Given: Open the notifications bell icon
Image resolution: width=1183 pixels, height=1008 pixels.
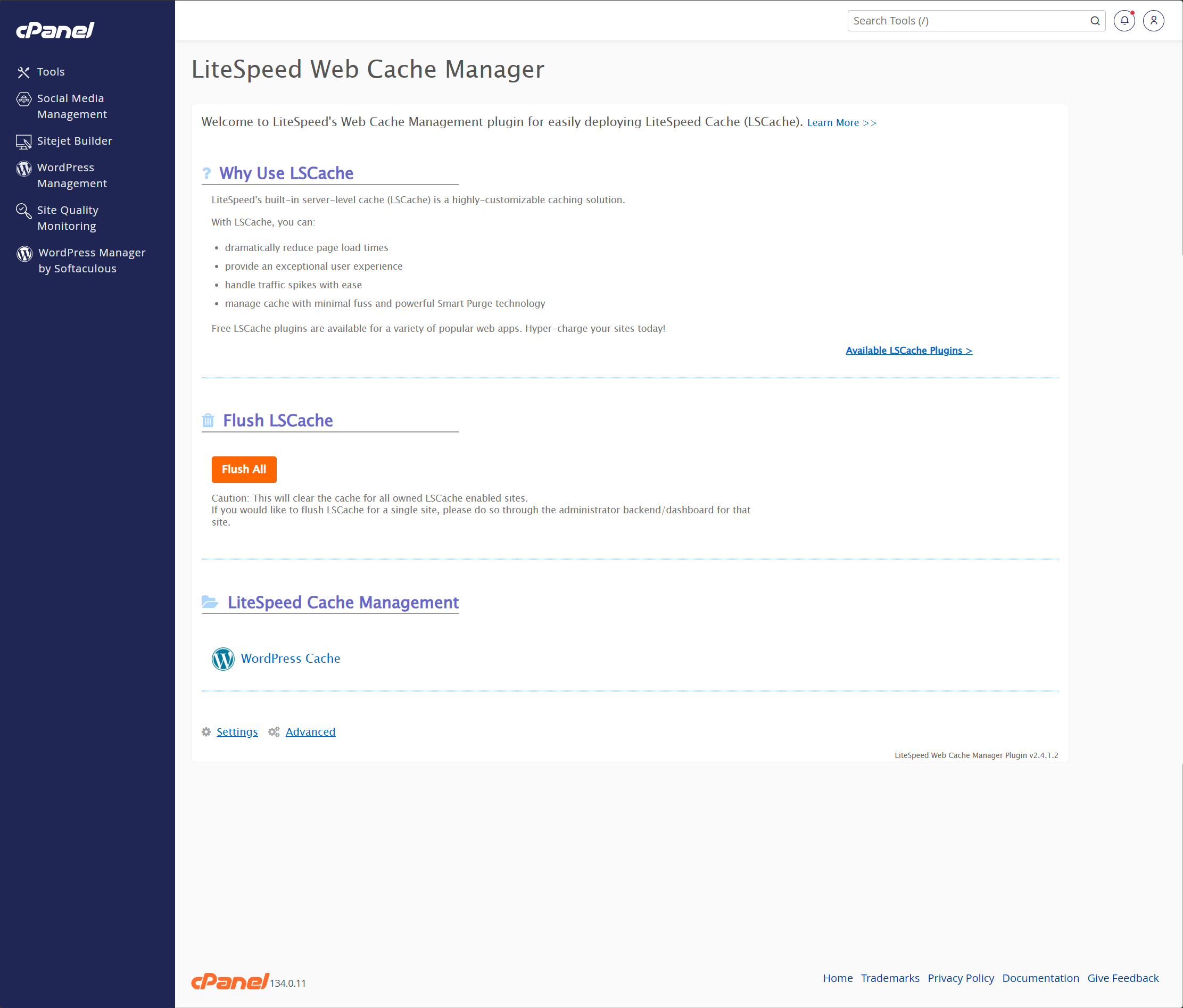Looking at the screenshot, I should tap(1123, 21).
